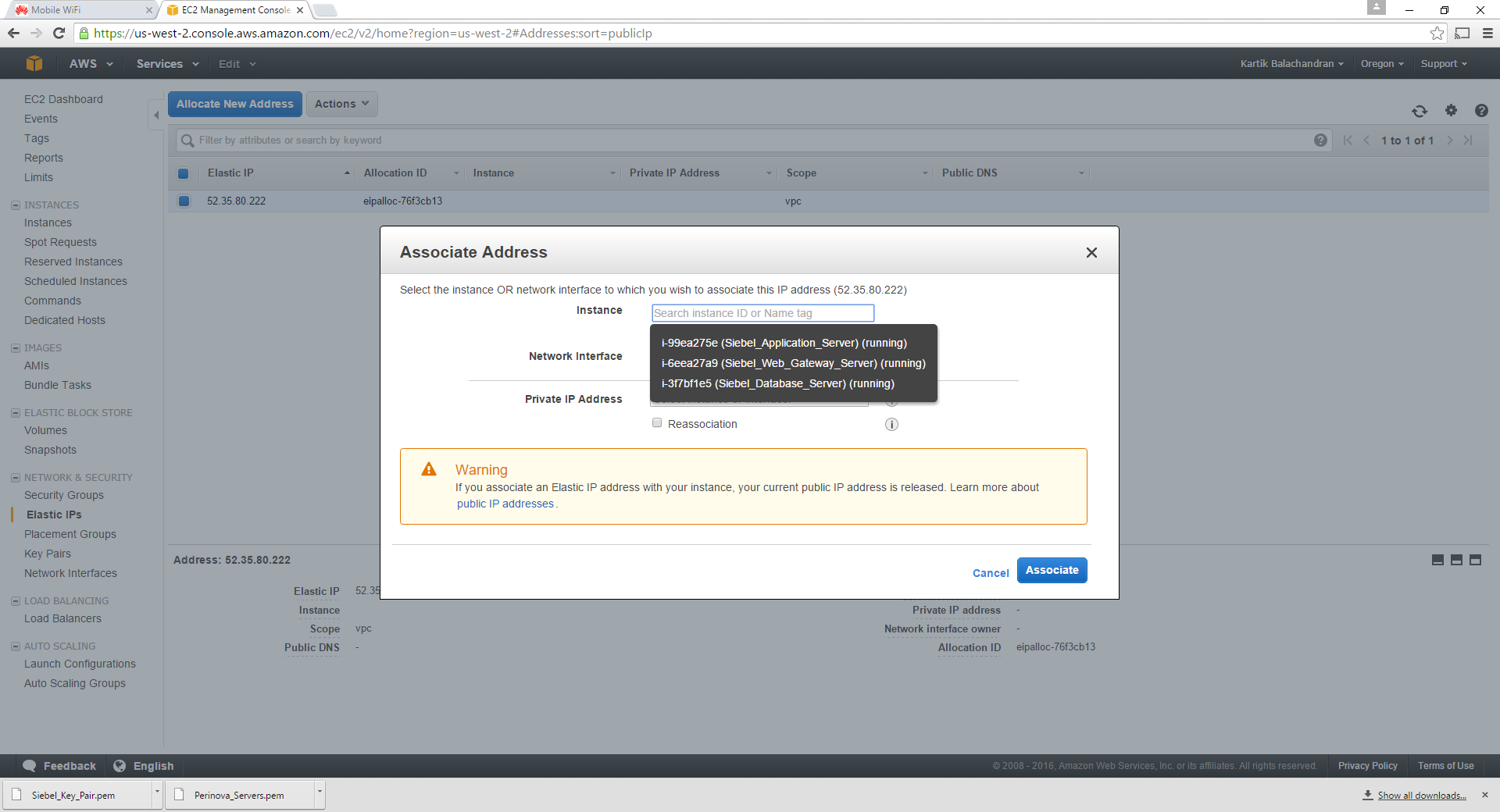Image resolution: width=1500 pixels, height=812 pixels.
Task: Select Siebel_Web_Gateway_Server instance option
Action: (794, 363)
